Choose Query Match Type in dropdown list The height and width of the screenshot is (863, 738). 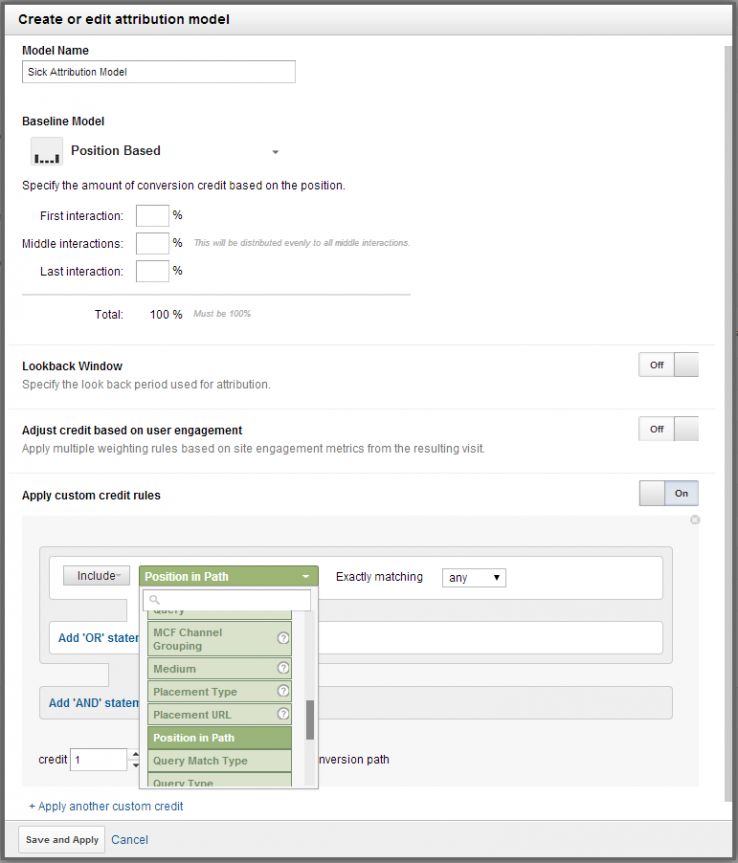point(220,761)
